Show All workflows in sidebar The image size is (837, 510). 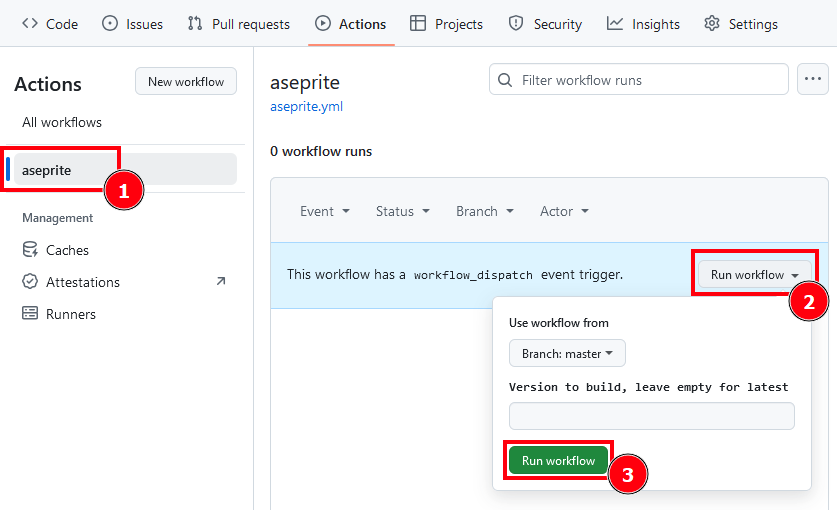62,122
